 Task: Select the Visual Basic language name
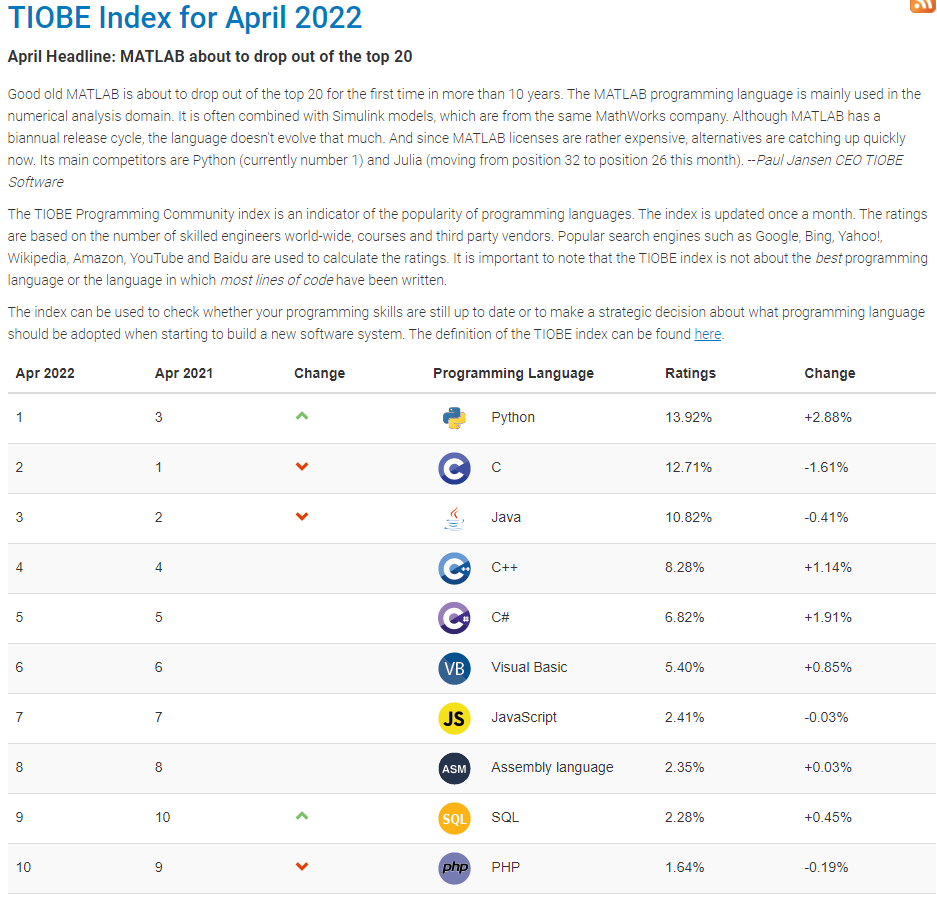click(x=529, y=667)
